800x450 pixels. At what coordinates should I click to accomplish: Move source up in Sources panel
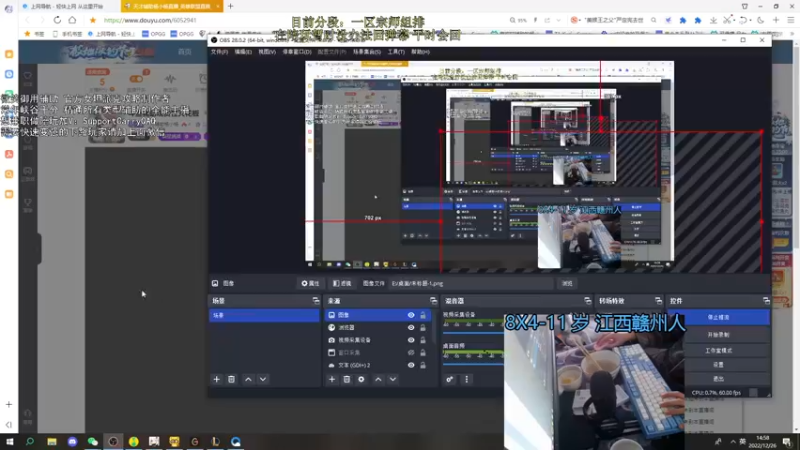tap(378, 380)
